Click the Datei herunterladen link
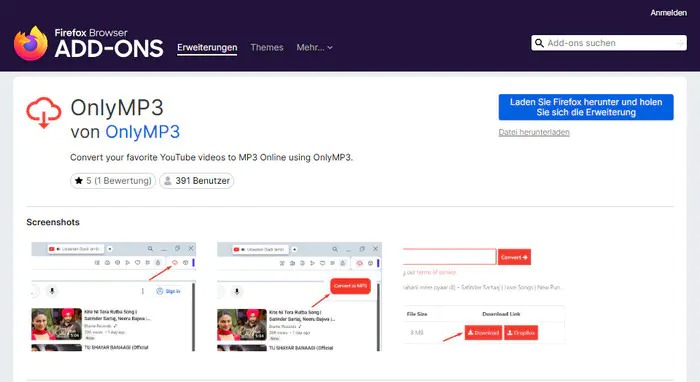700x382 pixels. 534,132
